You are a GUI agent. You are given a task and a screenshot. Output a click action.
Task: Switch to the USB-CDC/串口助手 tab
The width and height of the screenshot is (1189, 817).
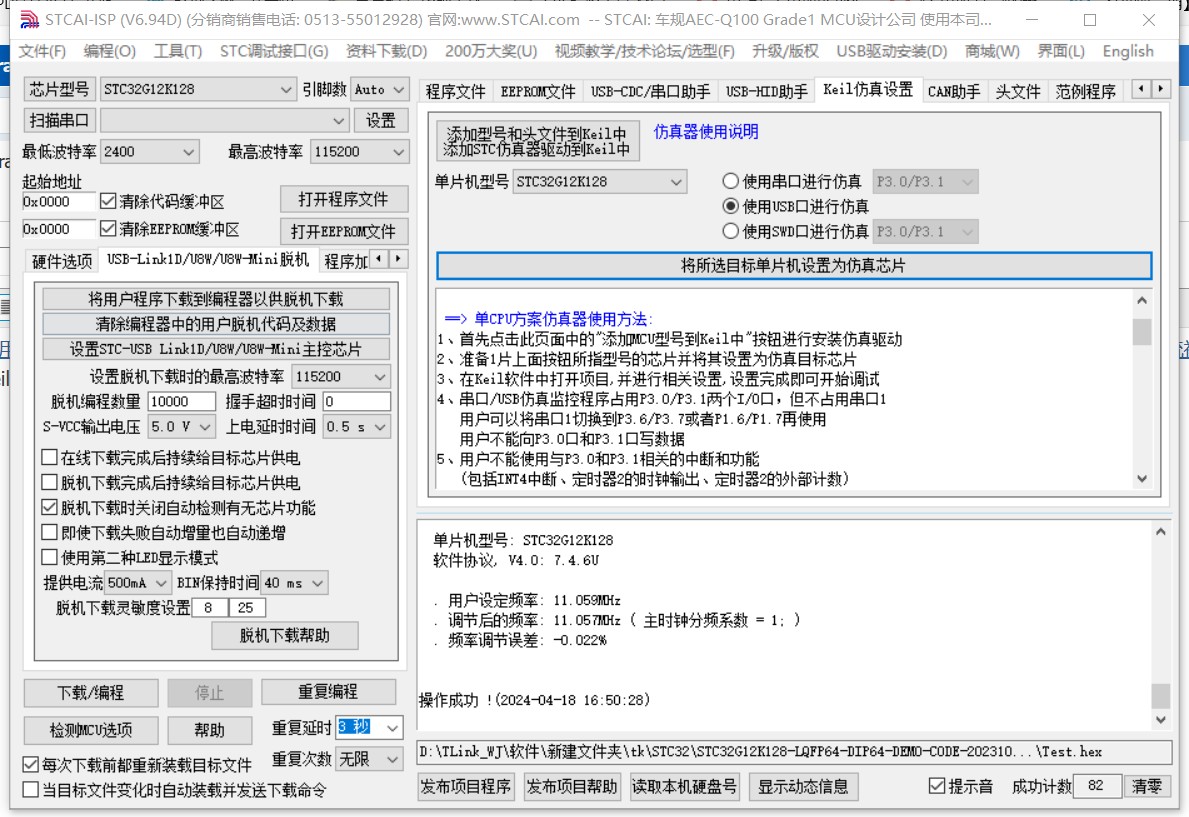[x=651, y=92]
